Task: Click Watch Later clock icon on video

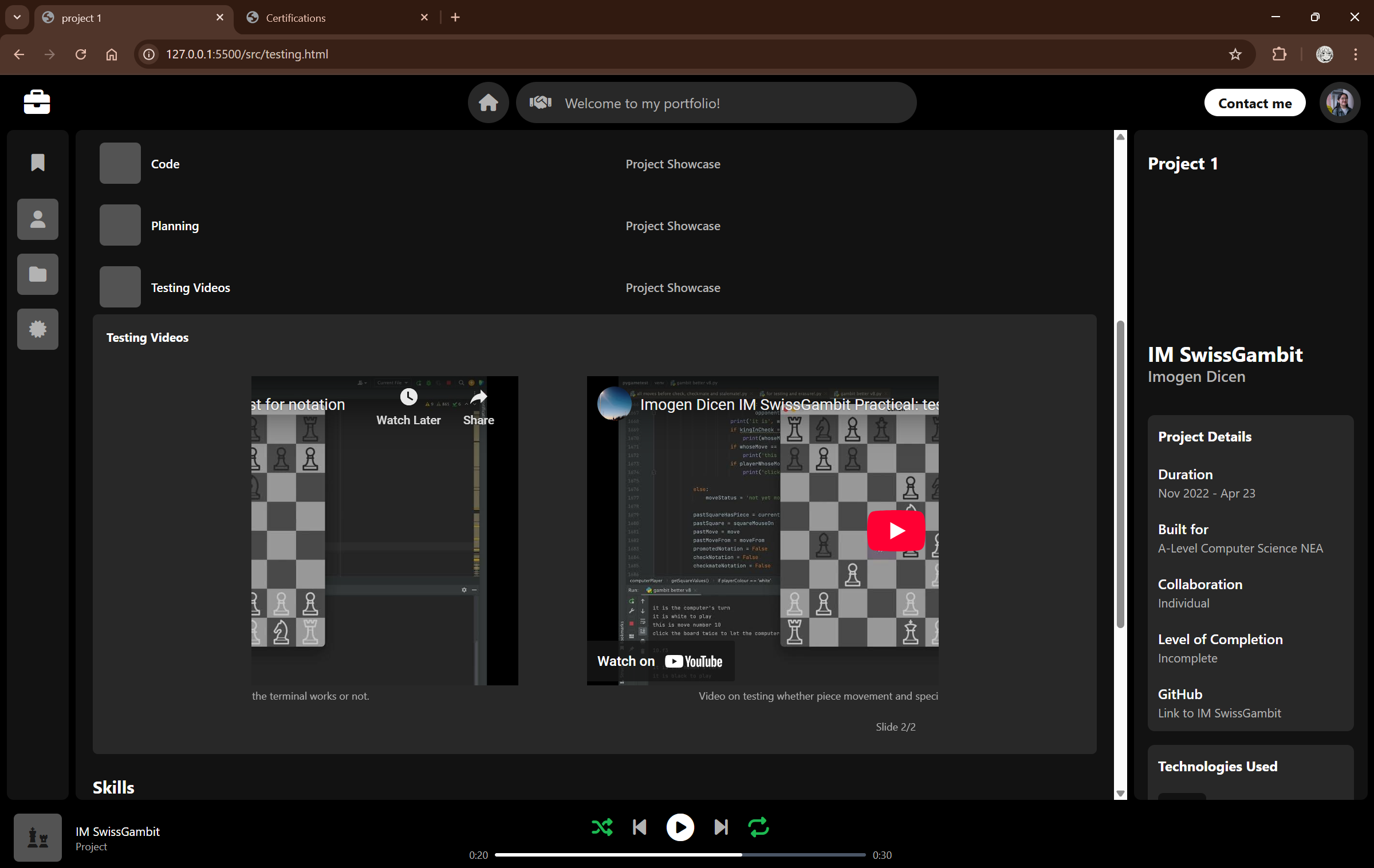Action: point(408,397)
